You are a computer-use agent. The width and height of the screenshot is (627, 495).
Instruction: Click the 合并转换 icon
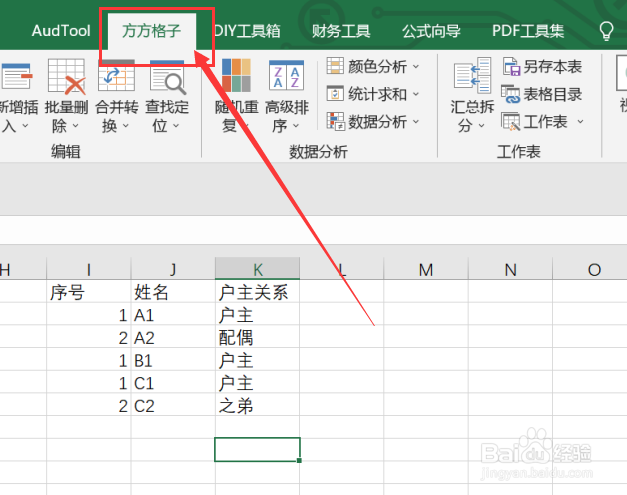tap(116, 76)
